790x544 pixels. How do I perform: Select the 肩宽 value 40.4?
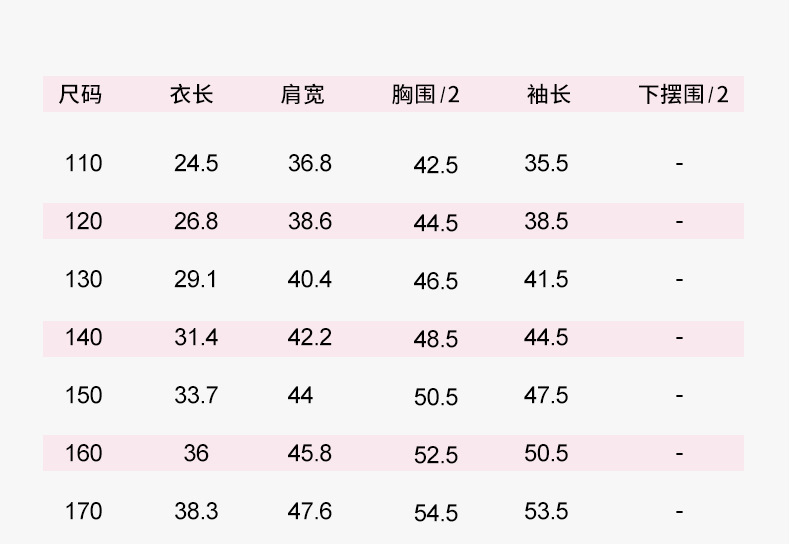pos(310,279)
